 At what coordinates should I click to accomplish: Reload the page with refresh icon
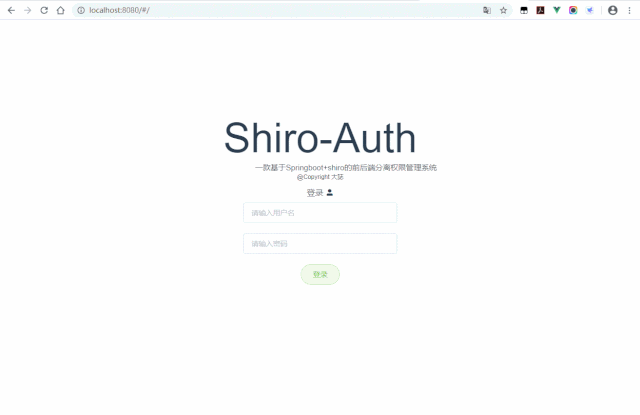point(44,10)
